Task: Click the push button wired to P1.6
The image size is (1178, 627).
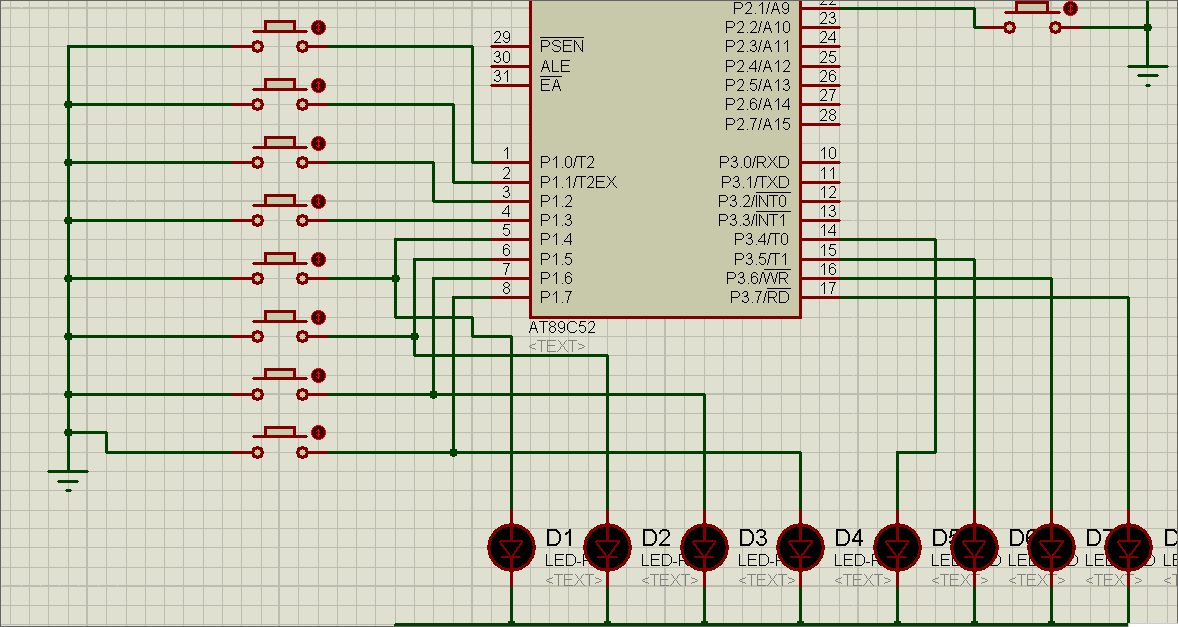Action: coord(280,384)
